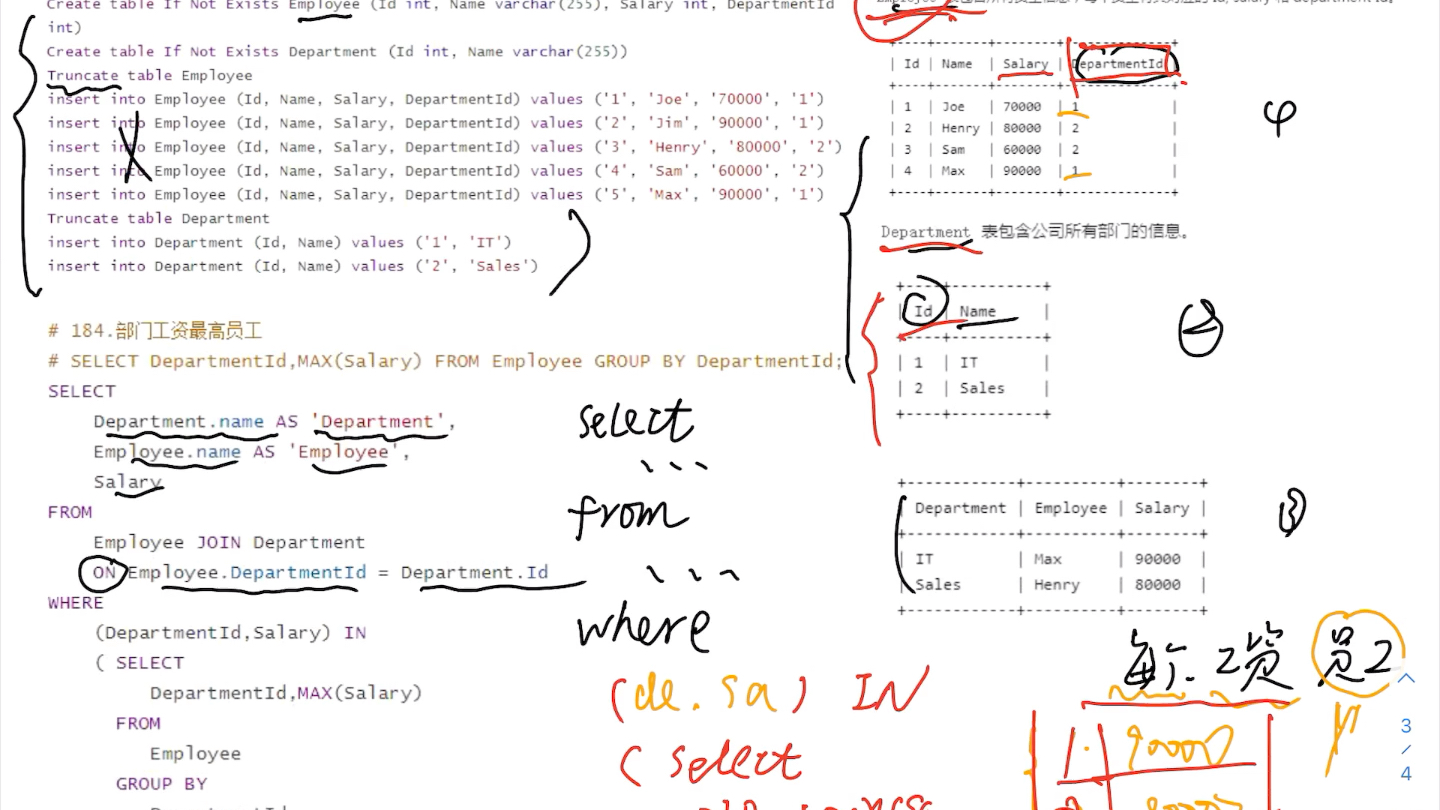This screenshot has height=810, width=1440.
Task: Click the 'Employee.name AS 'Employee'' line
Action: point(252,452)
